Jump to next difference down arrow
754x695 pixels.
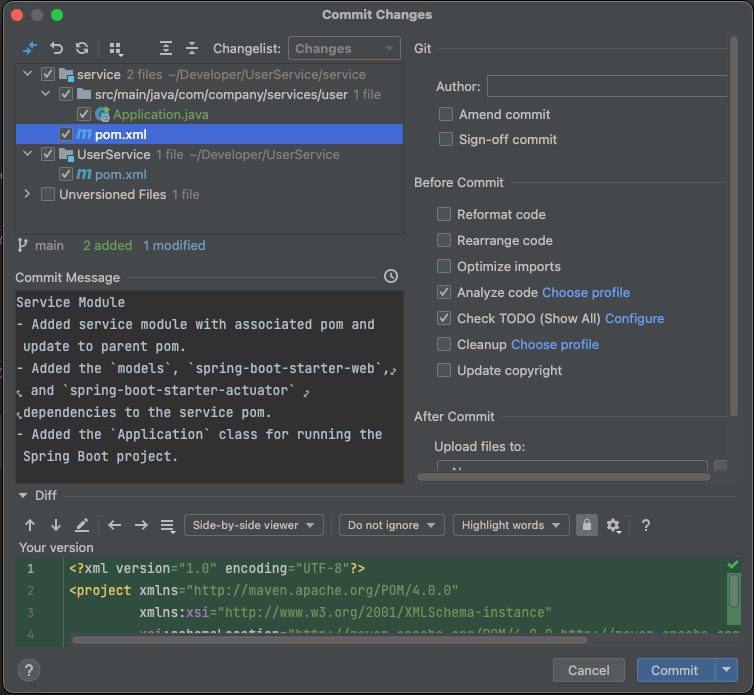(x=56, y=525)
